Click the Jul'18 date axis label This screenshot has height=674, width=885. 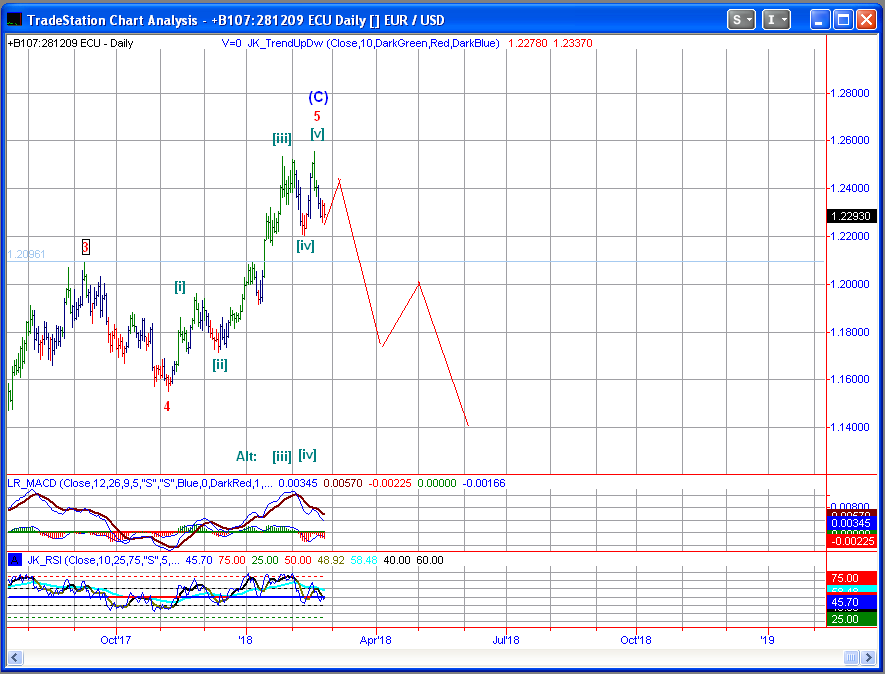pos(506,640)
